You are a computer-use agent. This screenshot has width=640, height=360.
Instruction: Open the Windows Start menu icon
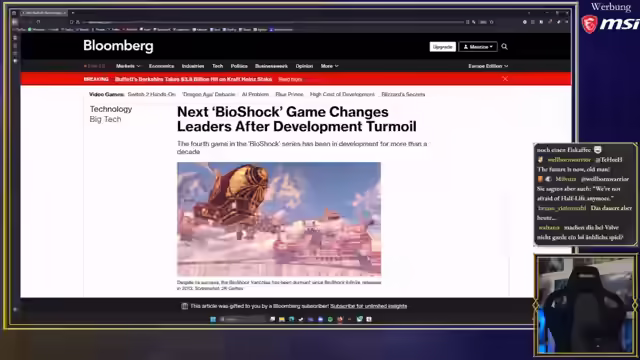pyautogui.click(x=213, y=319)
